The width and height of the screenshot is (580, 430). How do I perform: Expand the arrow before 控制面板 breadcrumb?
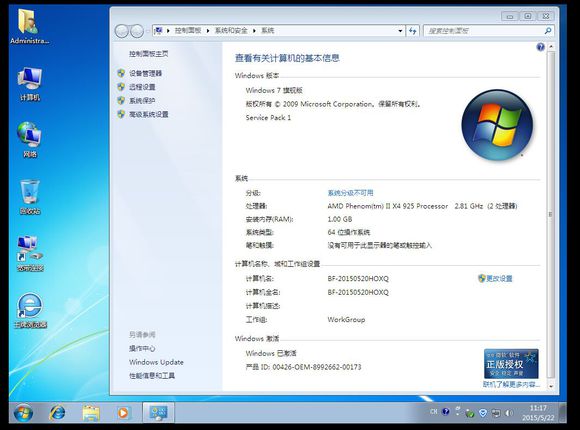pyautogui.click(x=168, y=31)
